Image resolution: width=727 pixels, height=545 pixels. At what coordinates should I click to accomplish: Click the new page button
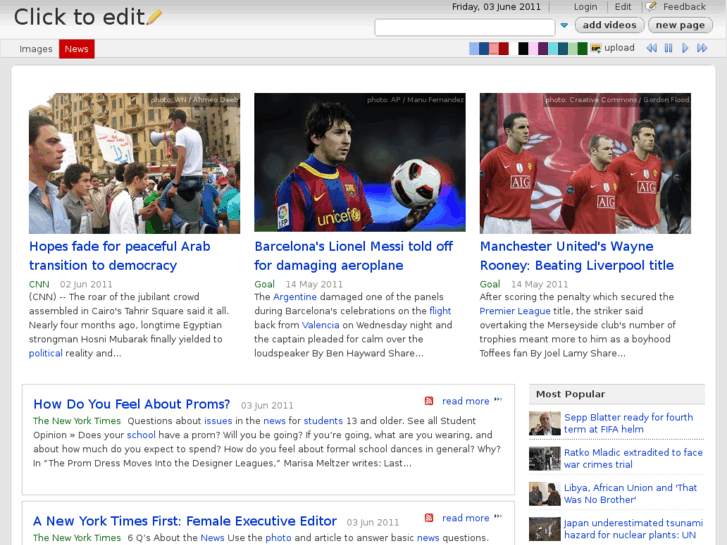click(x=680, y=25)
